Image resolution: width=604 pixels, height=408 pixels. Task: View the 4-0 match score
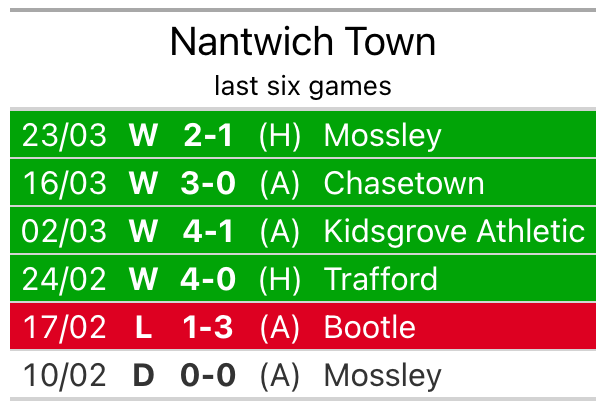point(208,280)
